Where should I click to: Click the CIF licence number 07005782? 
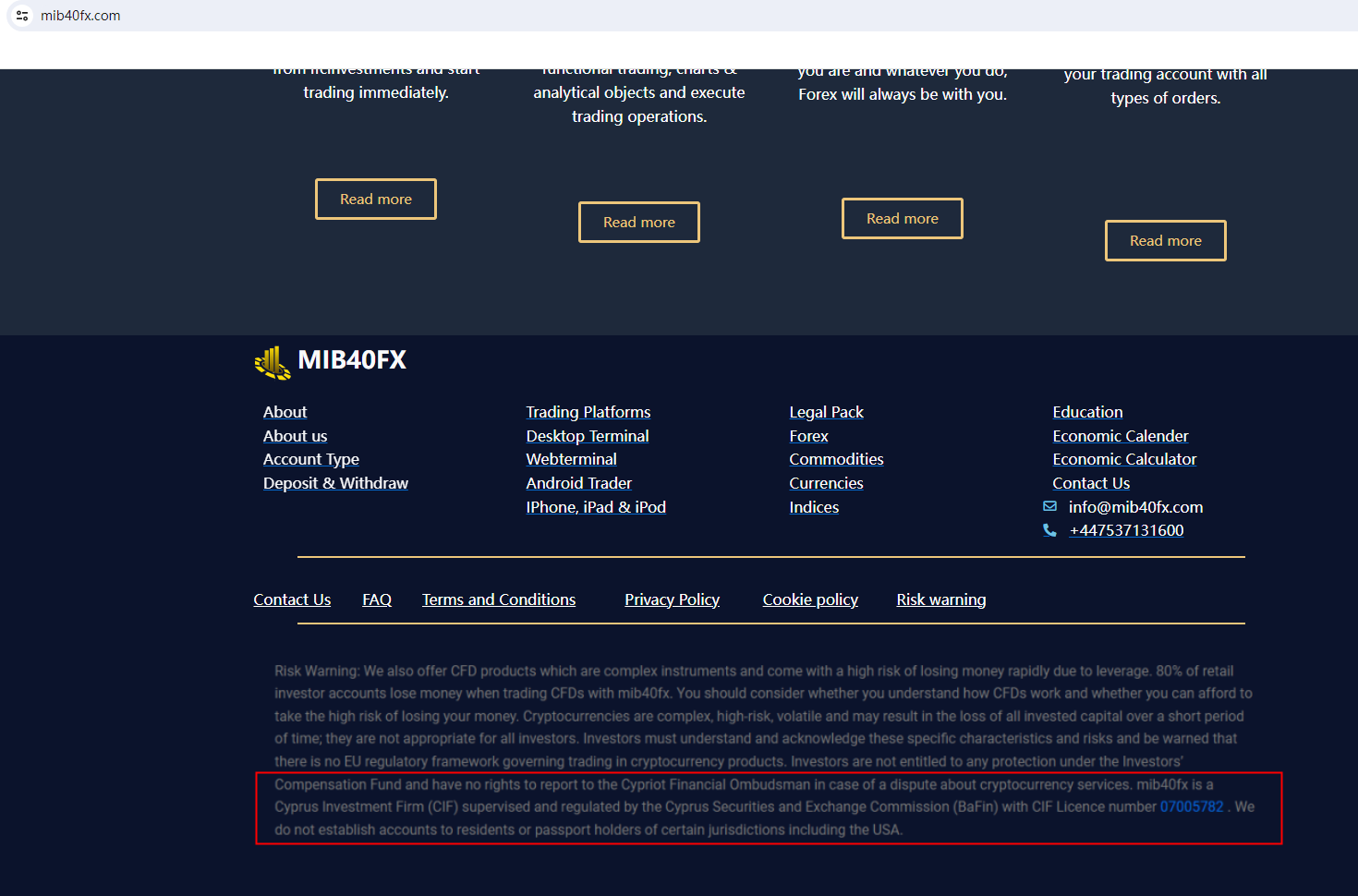1191,806
